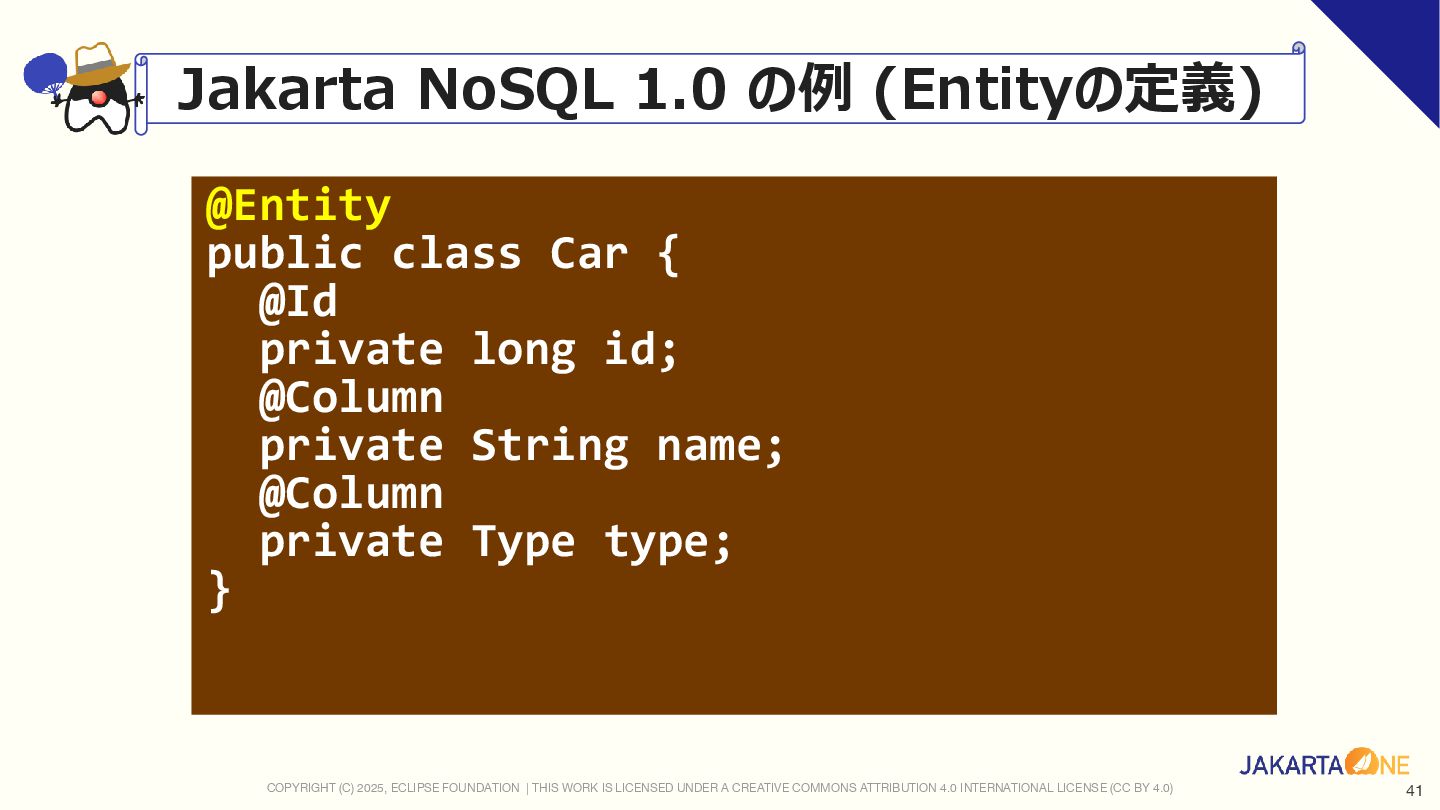Screen dimensions: 1440x810
Task: Click the slide number 41
Action: point(1414,791)
